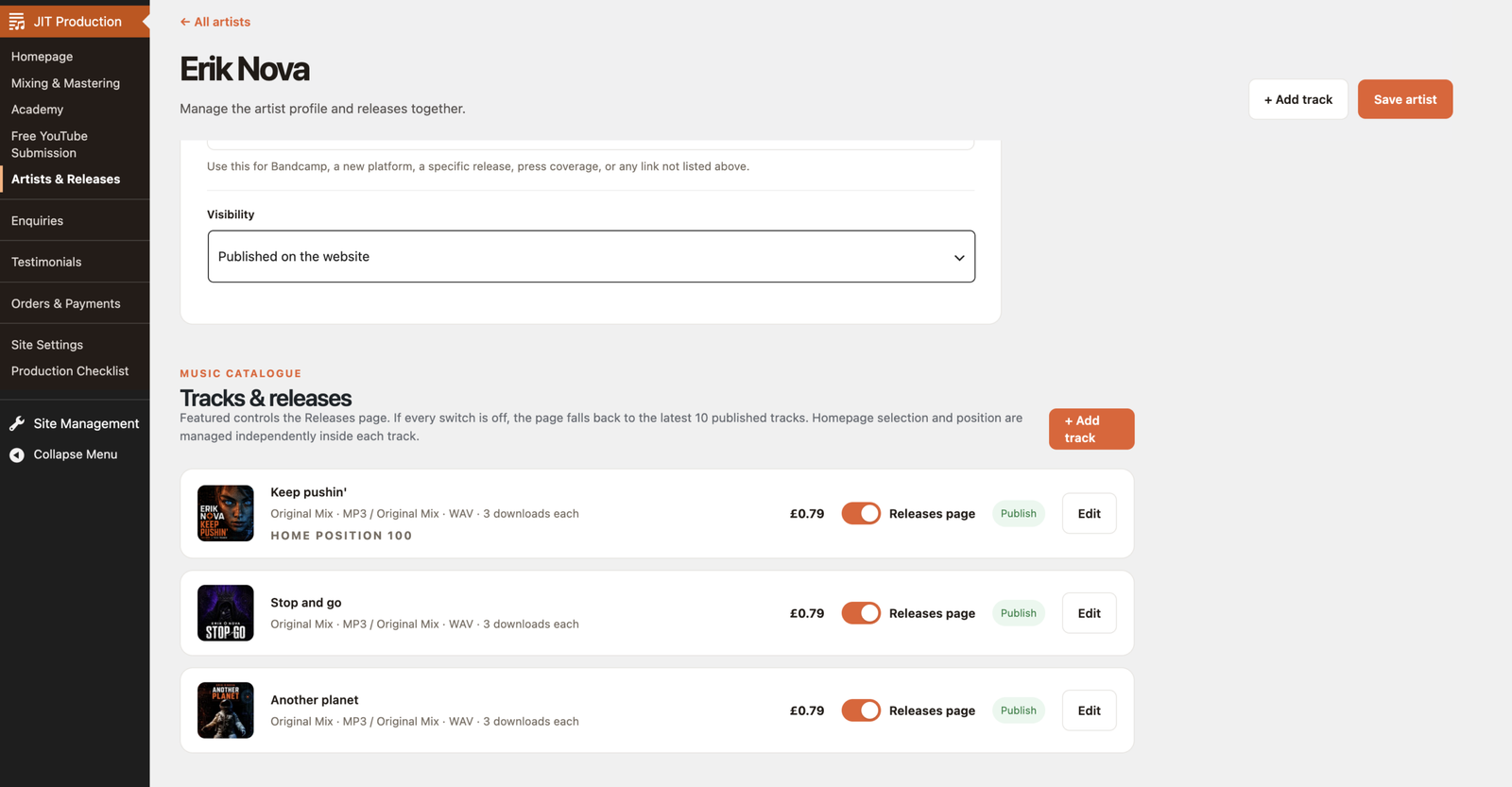Click the Collapse Menu label
This screenshot has height=787, width=1512.
tap(76, 454)
